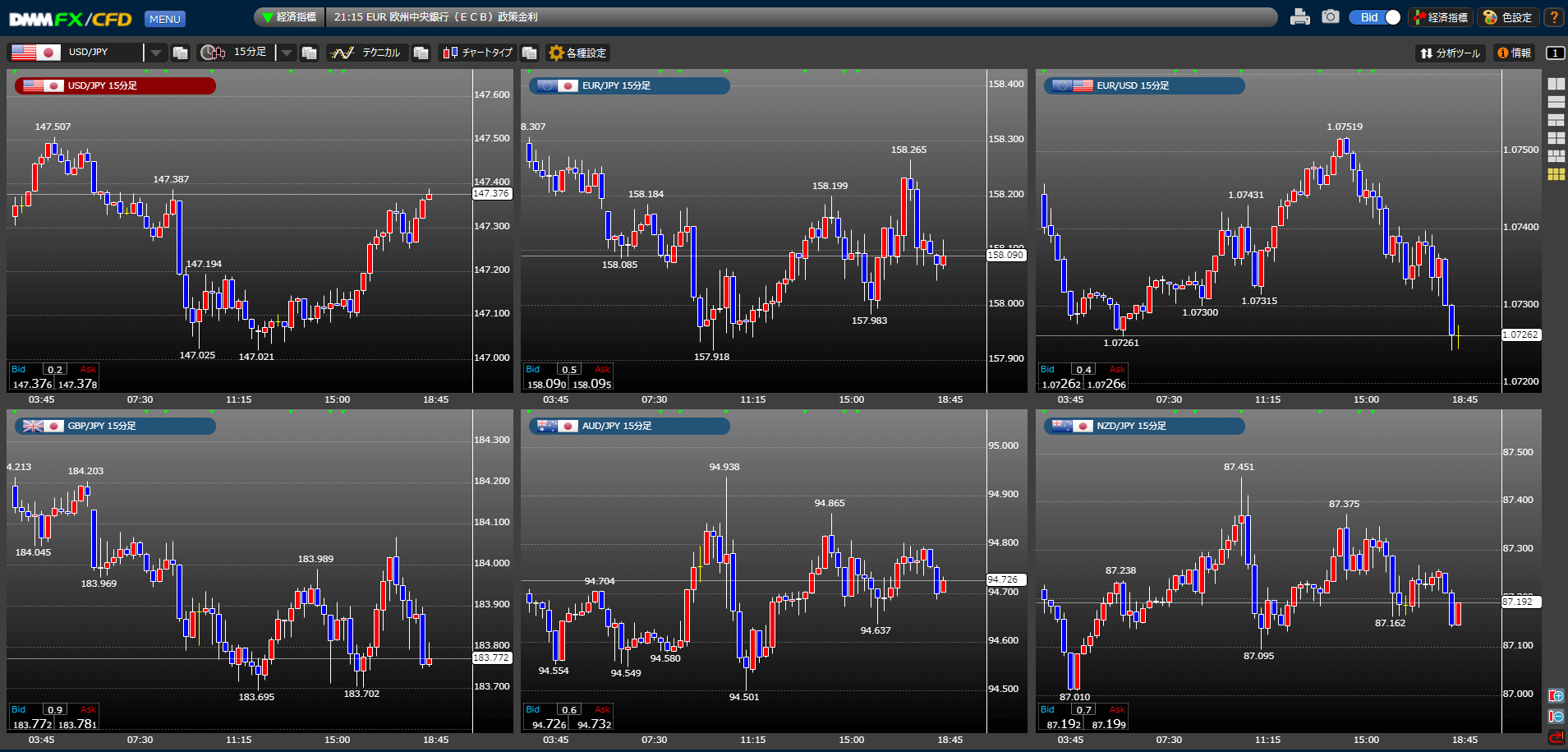Click the printer icon in top bar
The image size is (1568, 752).
coord(1299,17)
